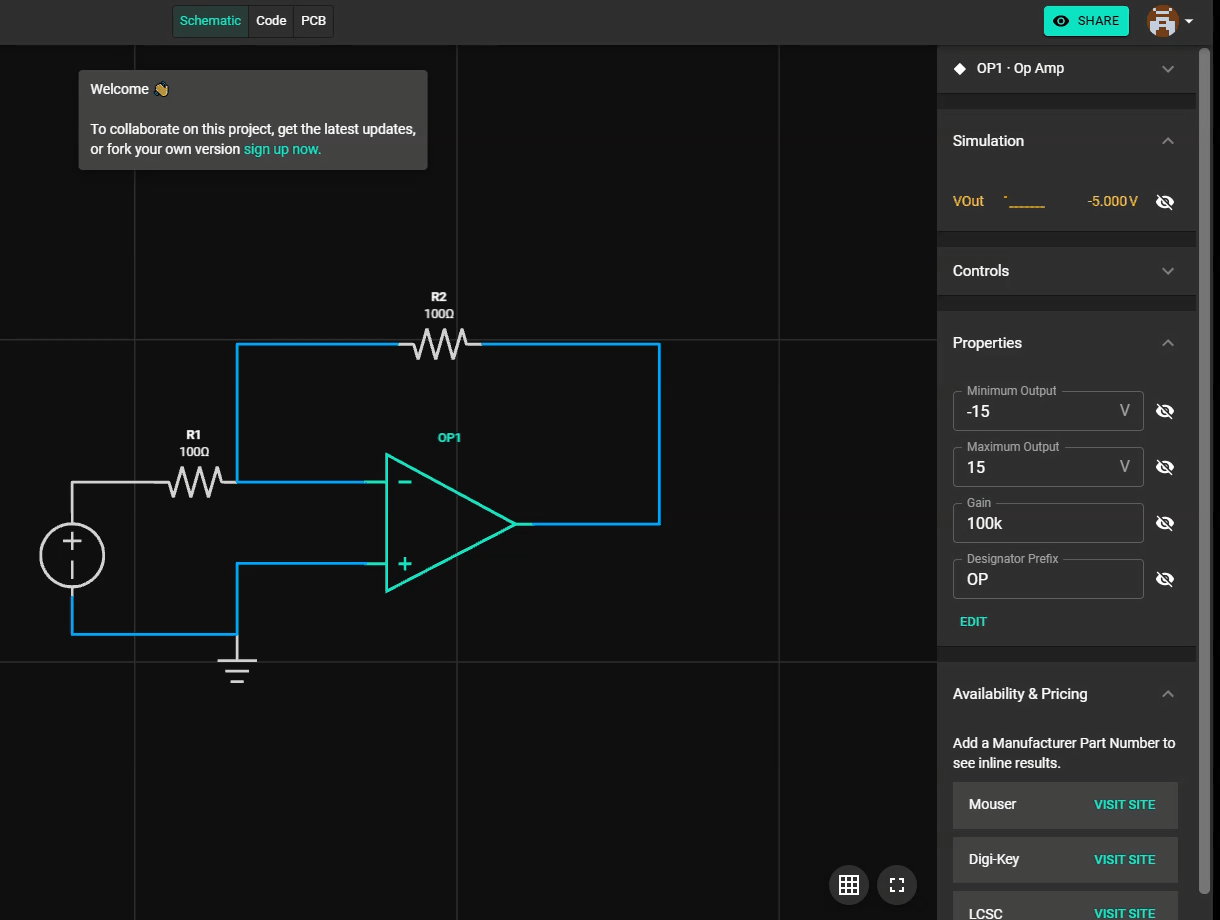Click the -5.000 V VOut reading

pyautogui.click(x=1112, y=202)
